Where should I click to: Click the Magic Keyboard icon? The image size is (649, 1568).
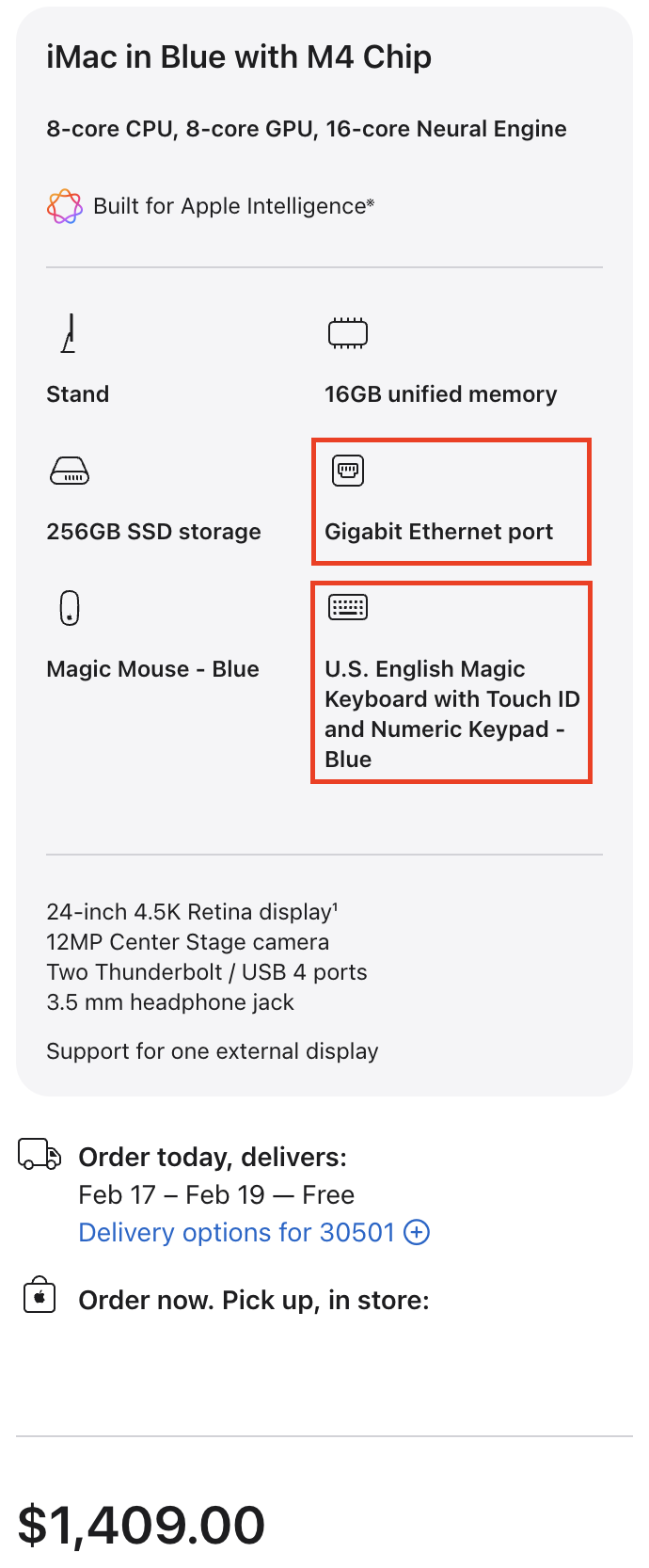pyautogui.click(x=347, y=608)
